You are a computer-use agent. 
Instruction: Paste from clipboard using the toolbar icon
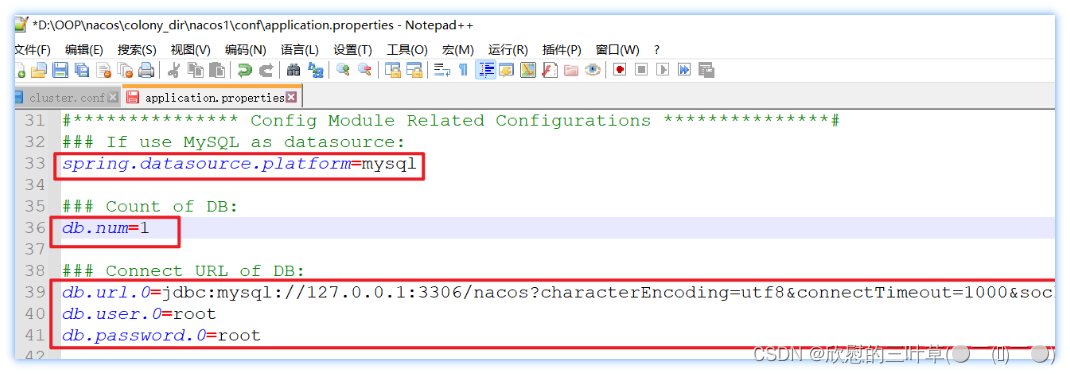[x=216, y=70]
